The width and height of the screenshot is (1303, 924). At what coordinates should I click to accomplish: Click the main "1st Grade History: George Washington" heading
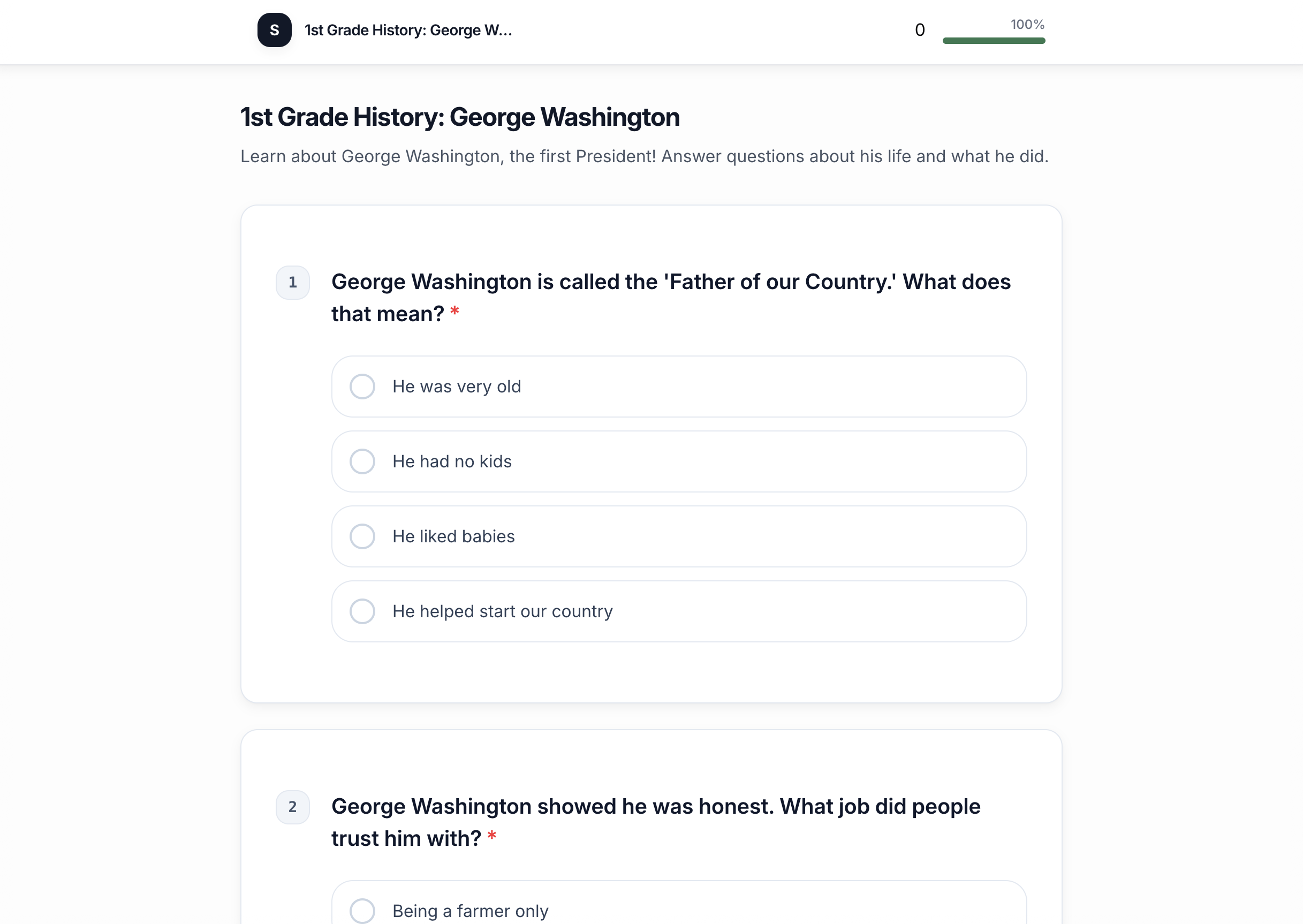click(x=460, y=117)
